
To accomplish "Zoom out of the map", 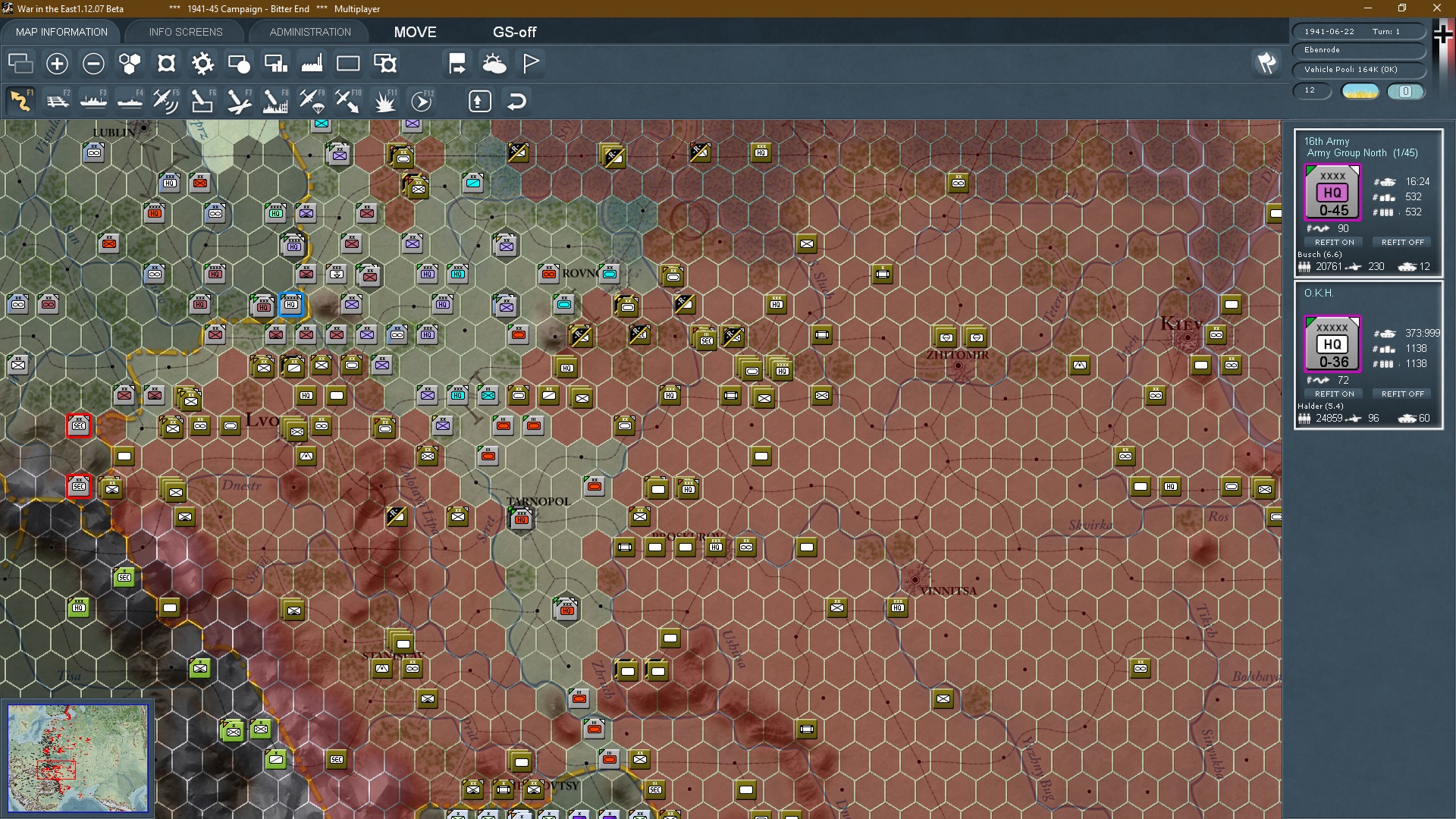I will point(93,64).
